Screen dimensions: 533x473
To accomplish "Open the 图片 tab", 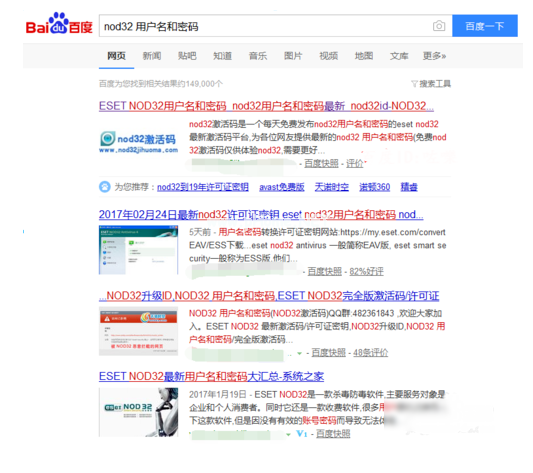I will [x=293, y=56].
